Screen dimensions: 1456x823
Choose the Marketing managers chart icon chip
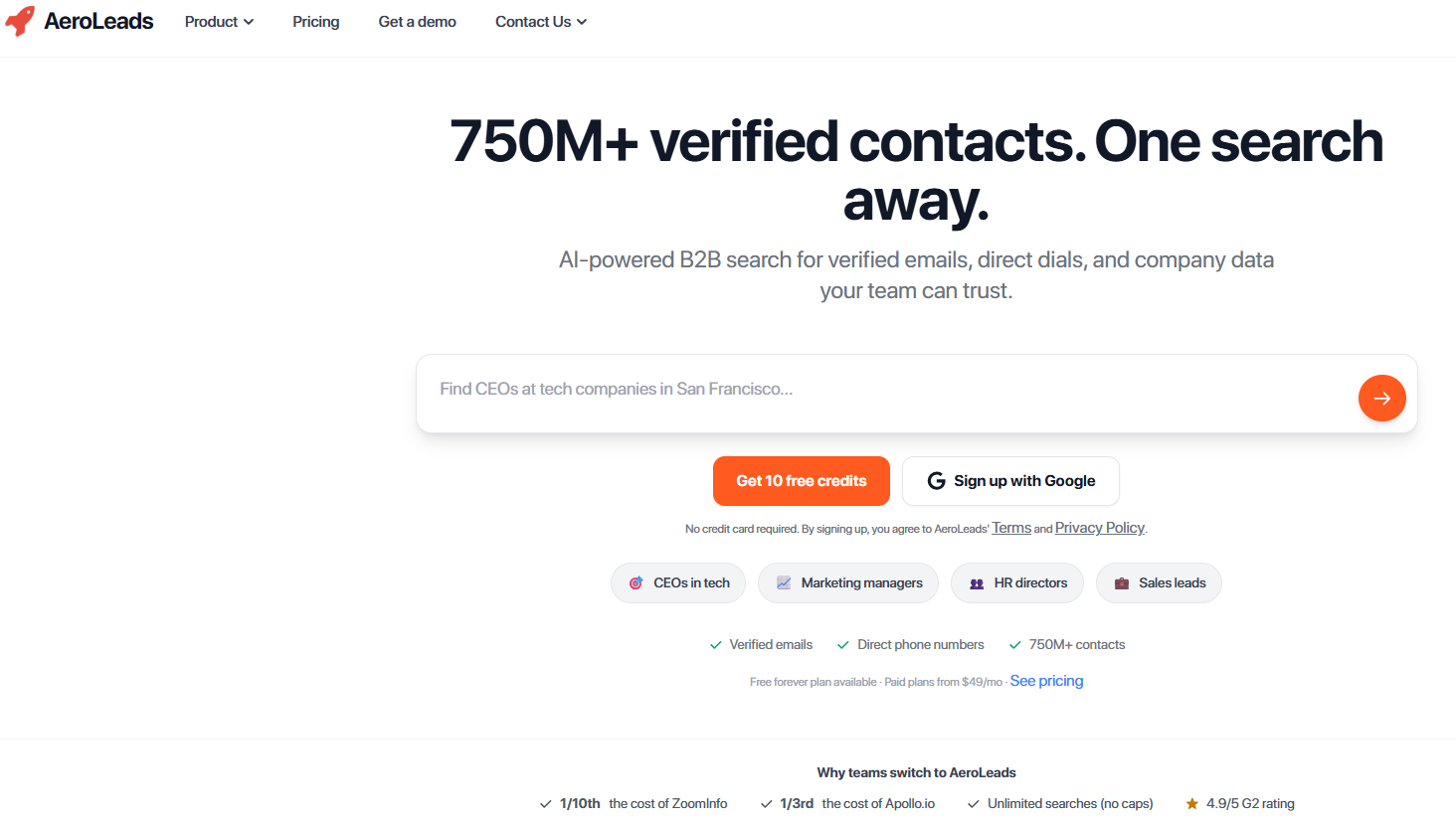[848, 583]
